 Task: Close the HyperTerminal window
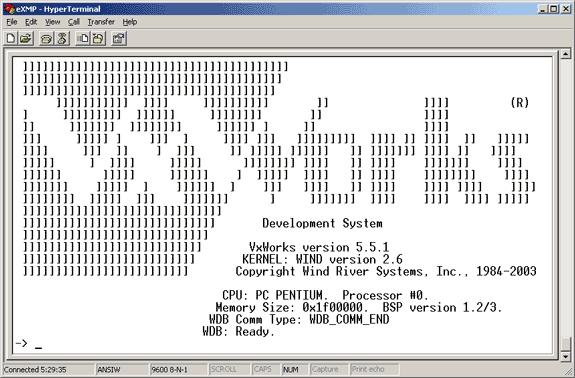pyautogui.click(x=566, y=9)
